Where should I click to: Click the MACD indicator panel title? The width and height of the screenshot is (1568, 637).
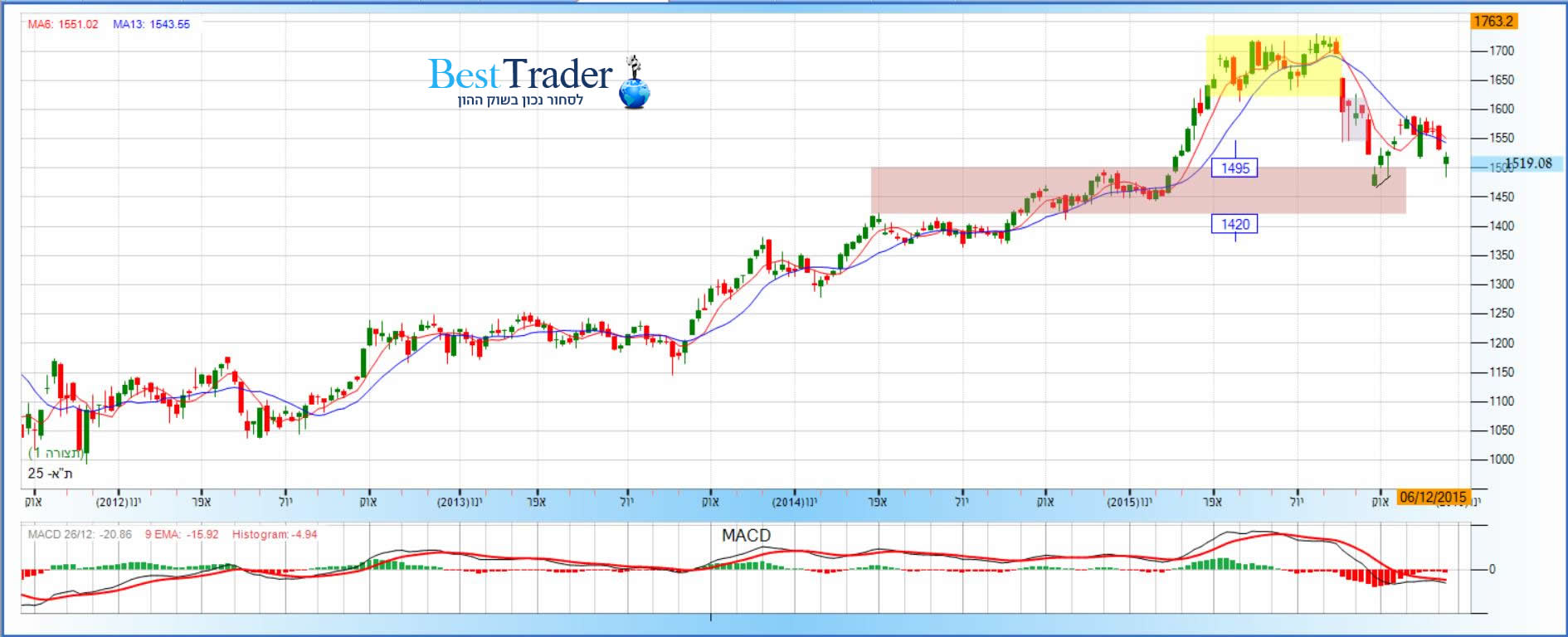(746, 536)
